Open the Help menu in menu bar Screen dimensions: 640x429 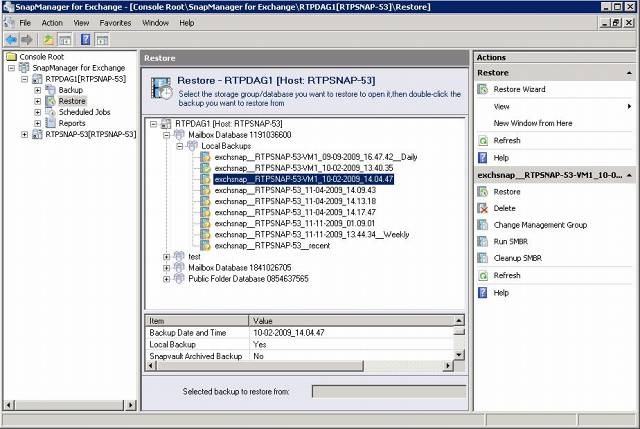click(187, 23)
